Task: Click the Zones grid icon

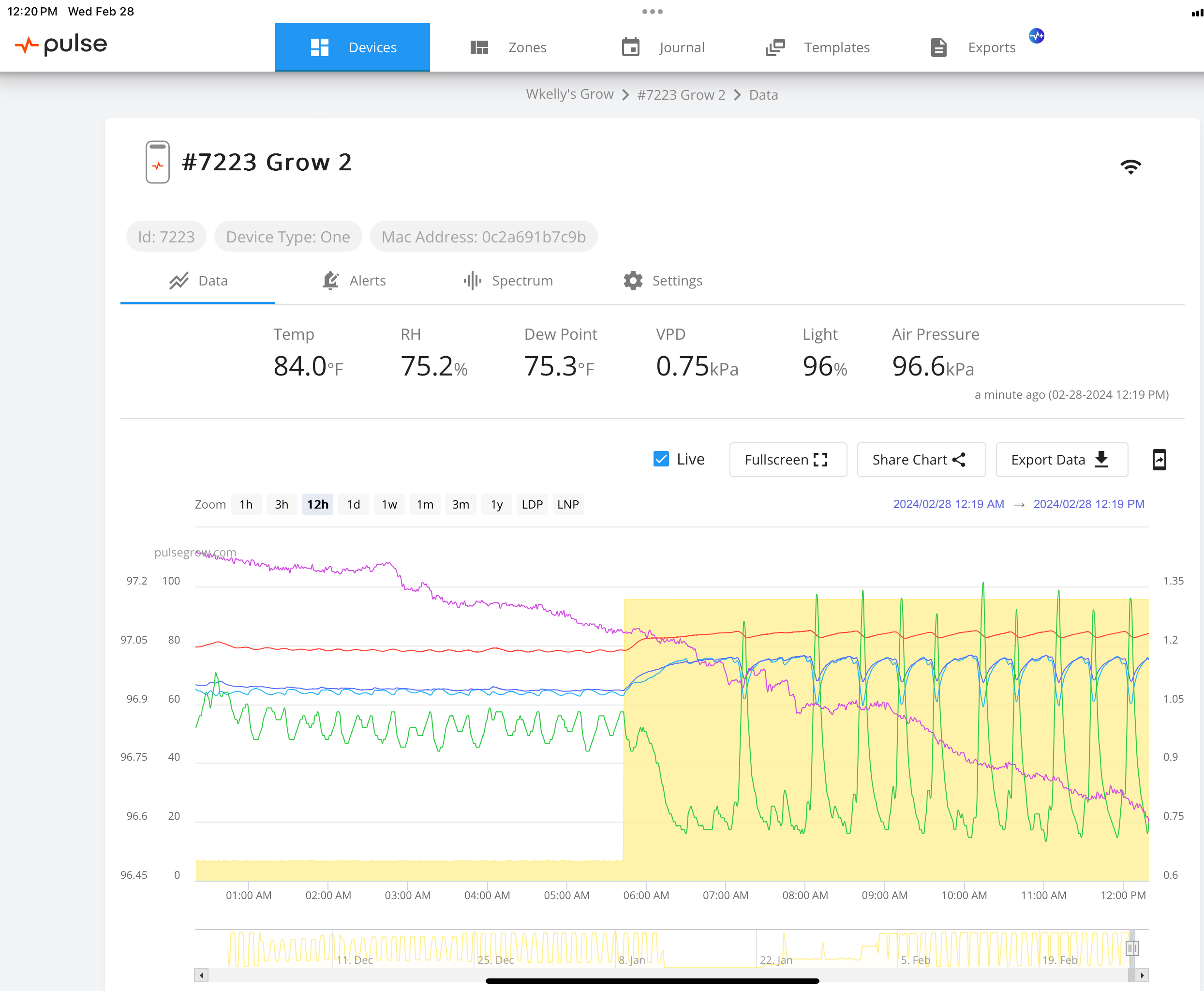Action: pyautogui.click(x=479, y=47)
